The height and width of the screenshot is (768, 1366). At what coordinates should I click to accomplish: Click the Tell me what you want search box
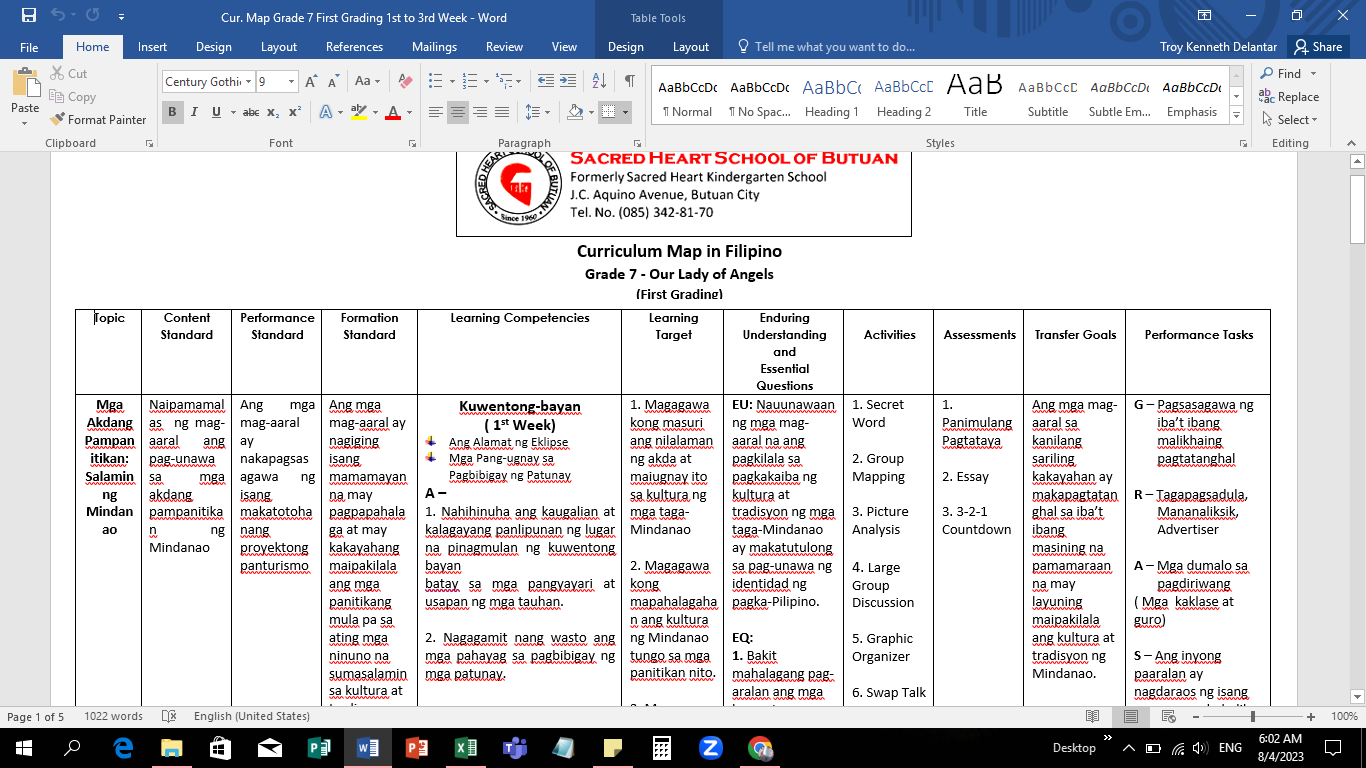[825, 47]
